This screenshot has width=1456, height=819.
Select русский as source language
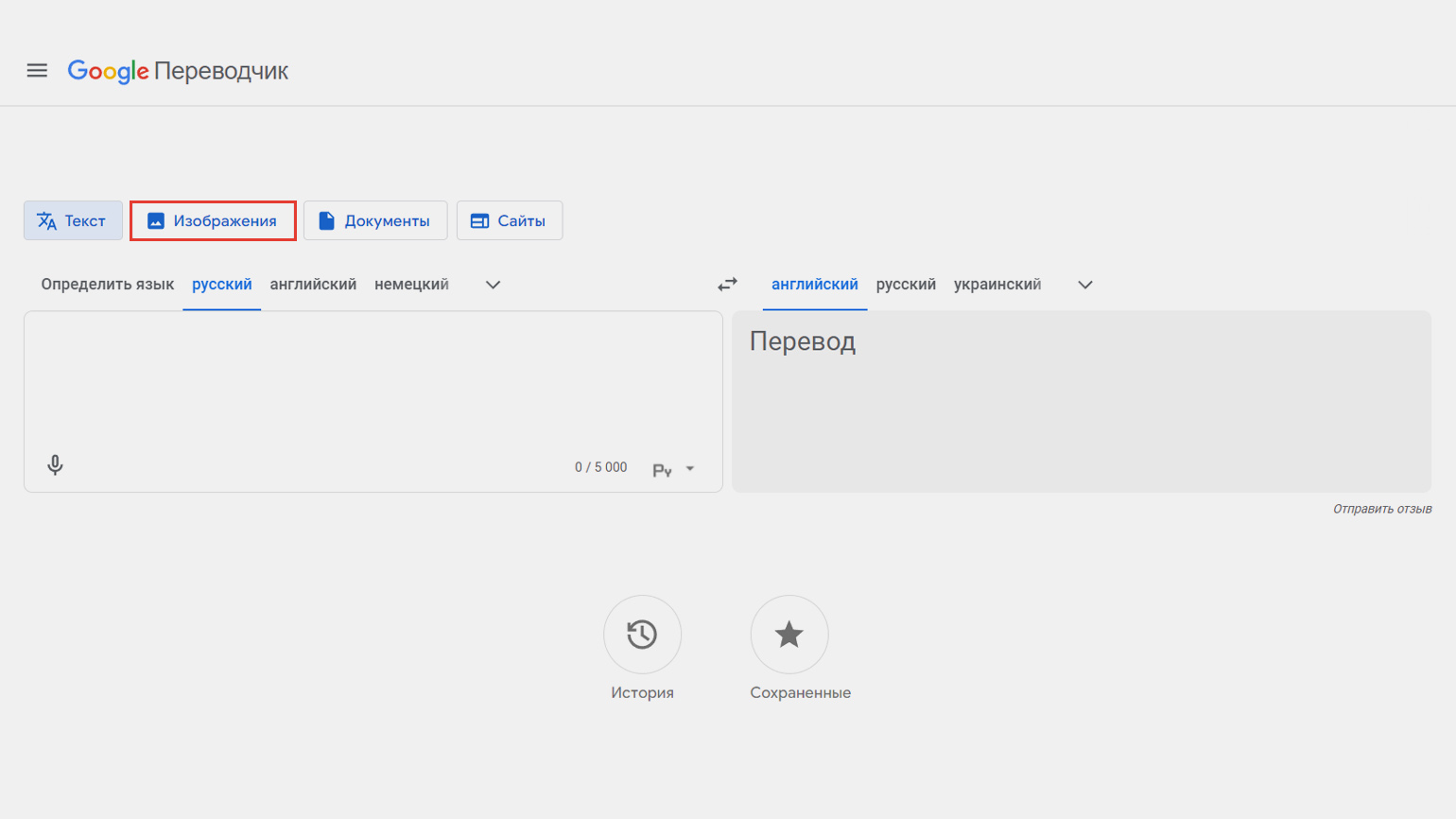[x=222, y=285]
